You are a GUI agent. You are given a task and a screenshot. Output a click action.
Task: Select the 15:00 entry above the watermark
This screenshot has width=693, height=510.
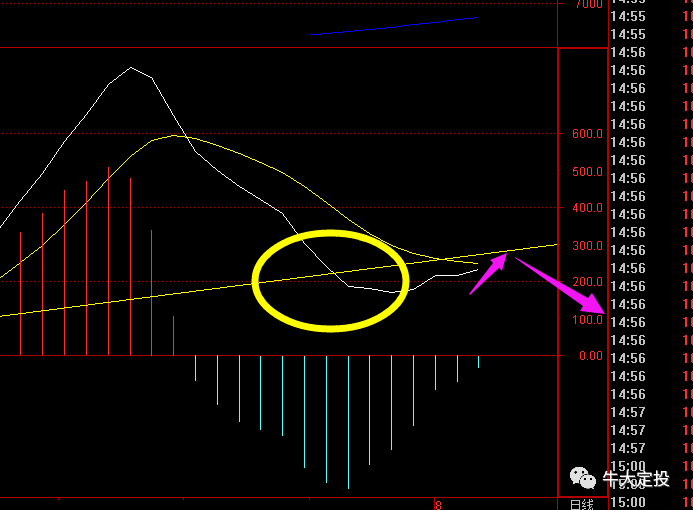(628, 466)
